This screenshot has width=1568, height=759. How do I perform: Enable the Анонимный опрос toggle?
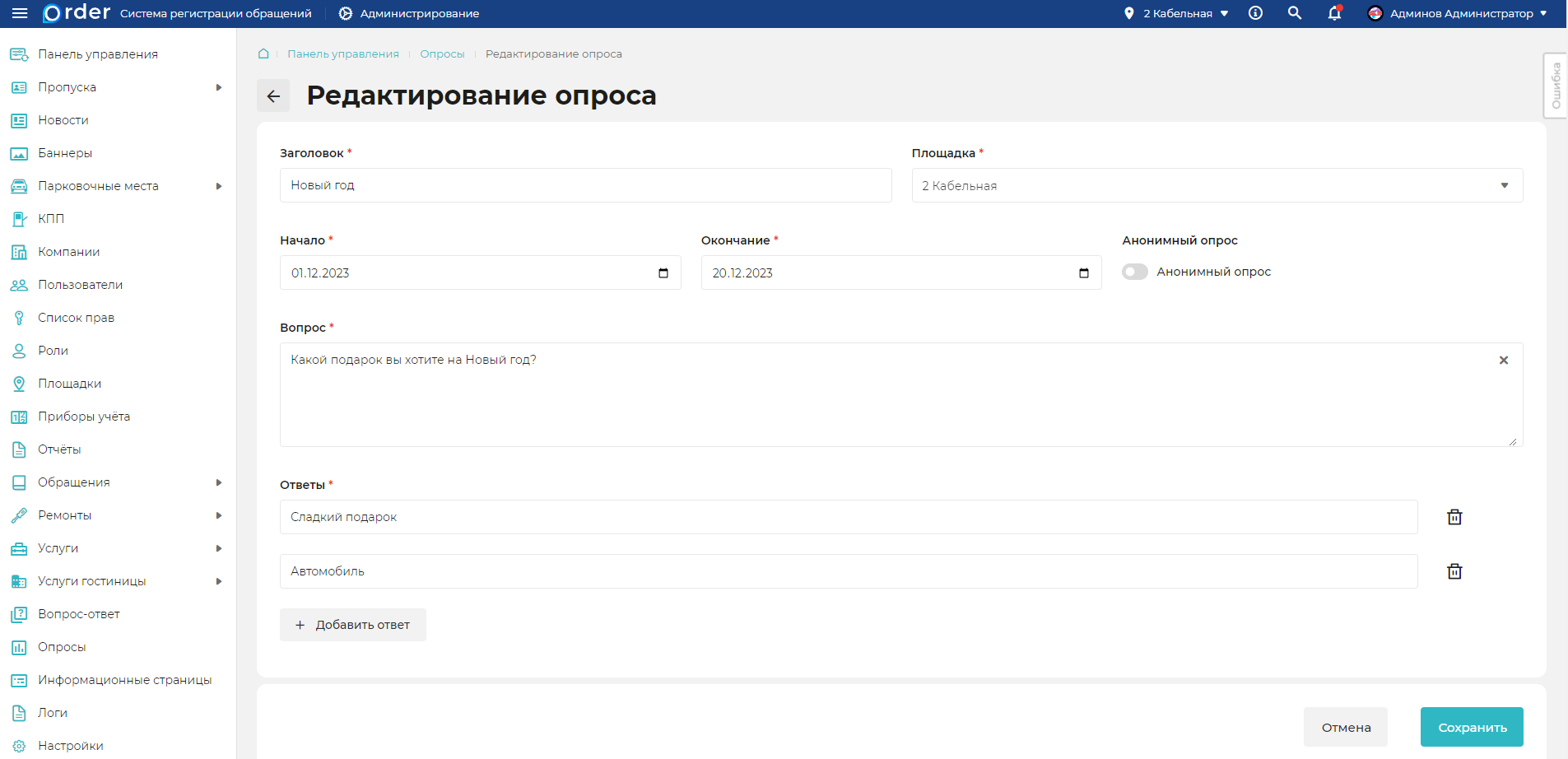(1134, 272)
